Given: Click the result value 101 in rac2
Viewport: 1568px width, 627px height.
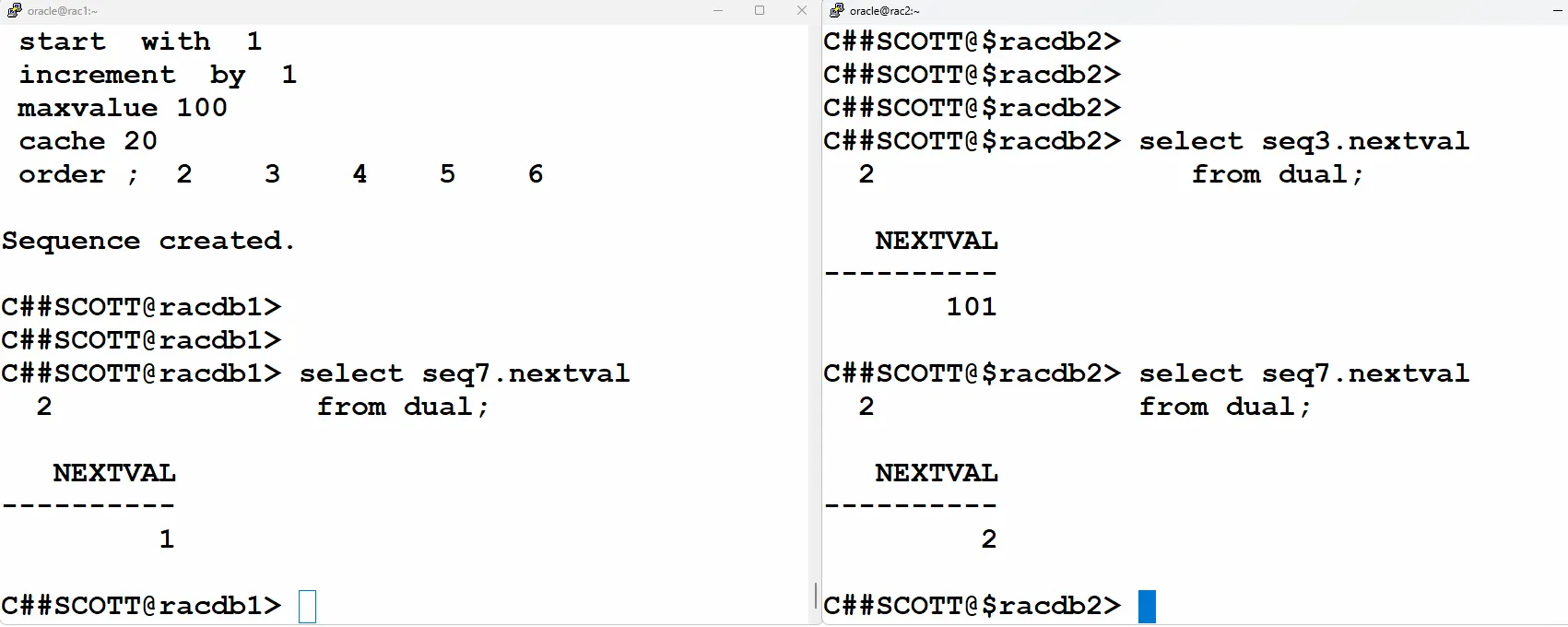Looking at the screenshot, I should click(x=972, y=307).
